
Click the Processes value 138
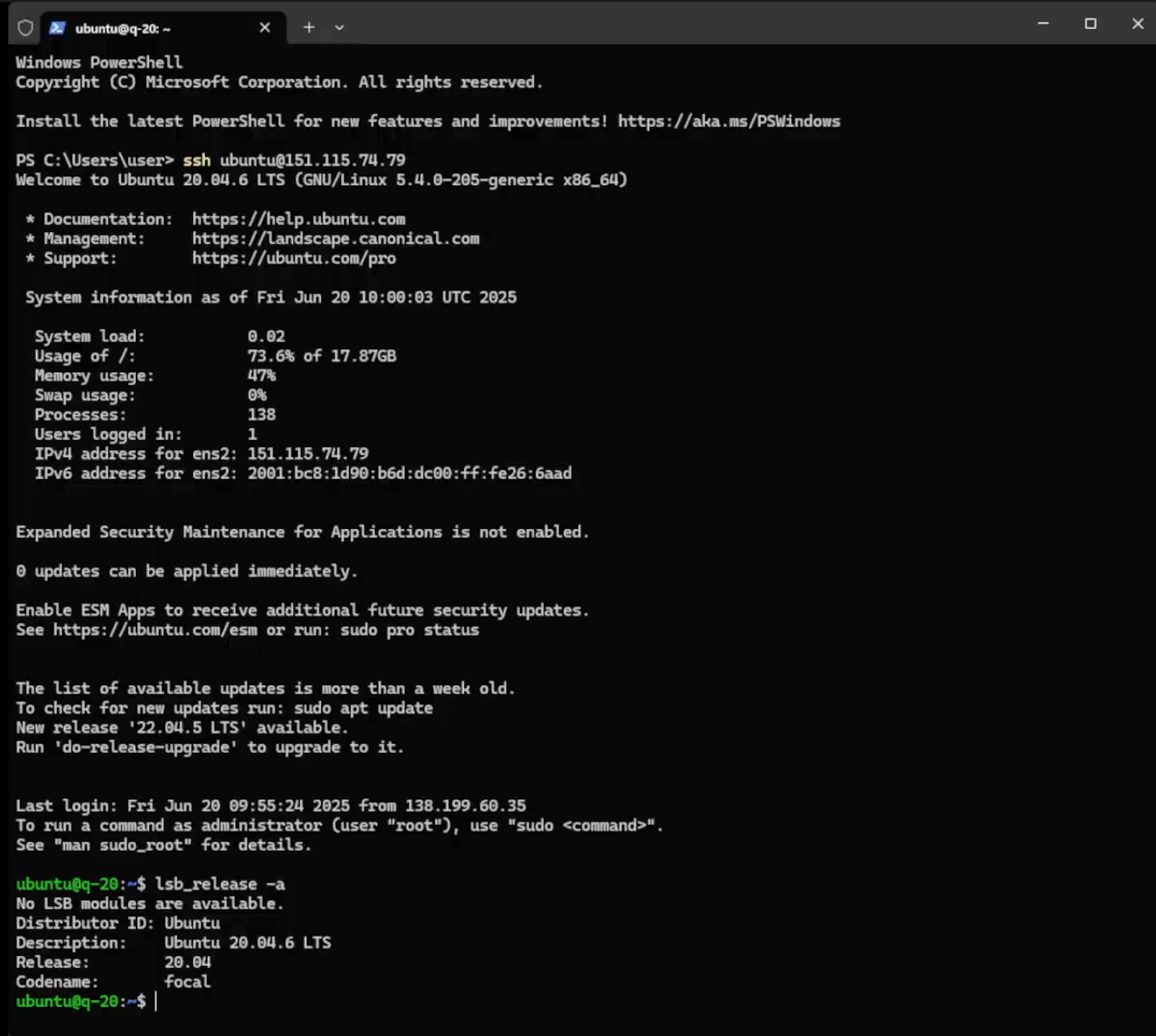262,414
